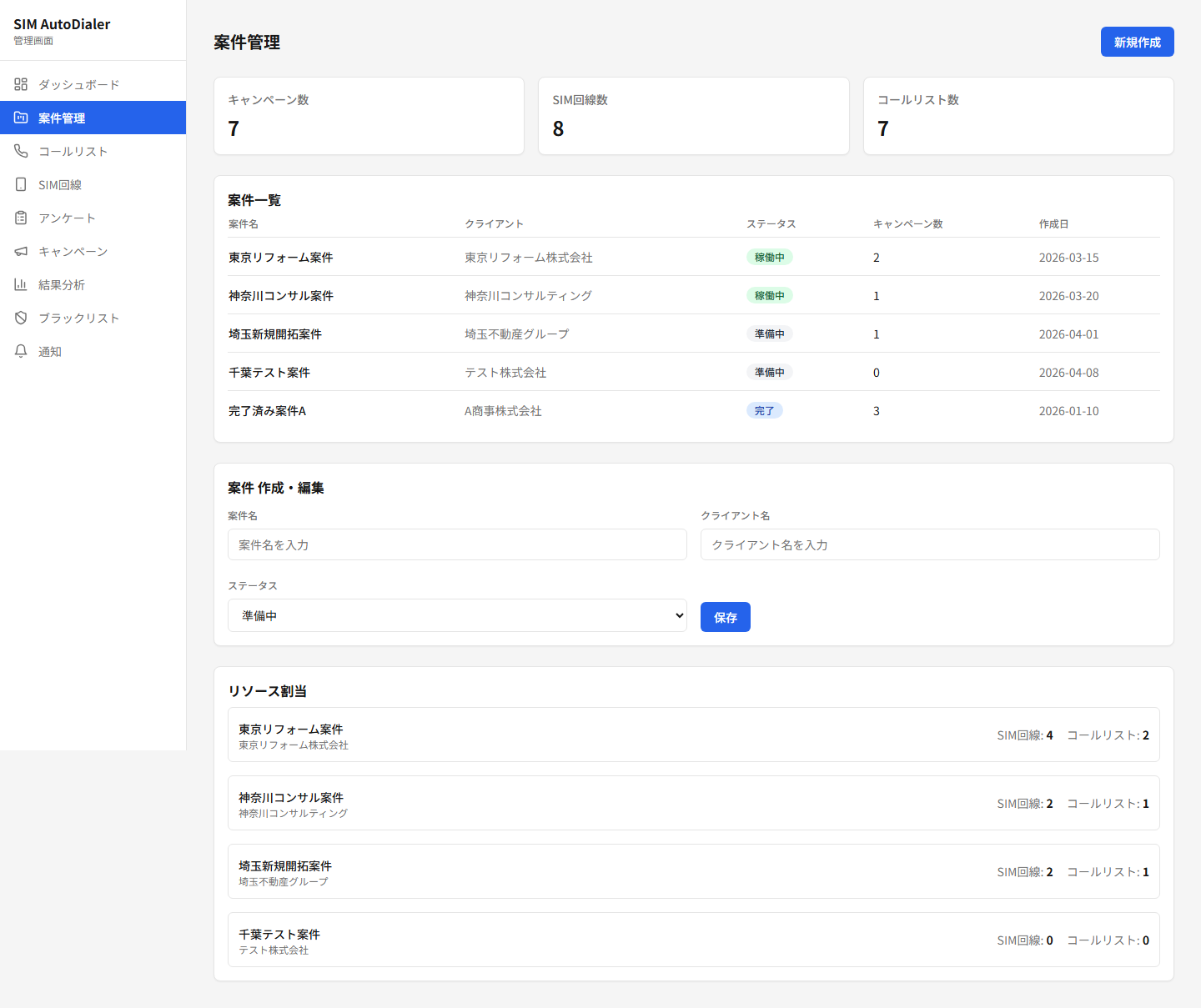
Task: Click 東京リフォーム案件 in the 案件一覧 table
Action: click(x=280, y=258)
